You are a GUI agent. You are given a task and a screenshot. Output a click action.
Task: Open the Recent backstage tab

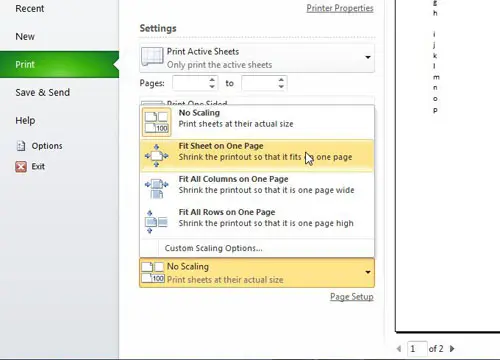29,8
